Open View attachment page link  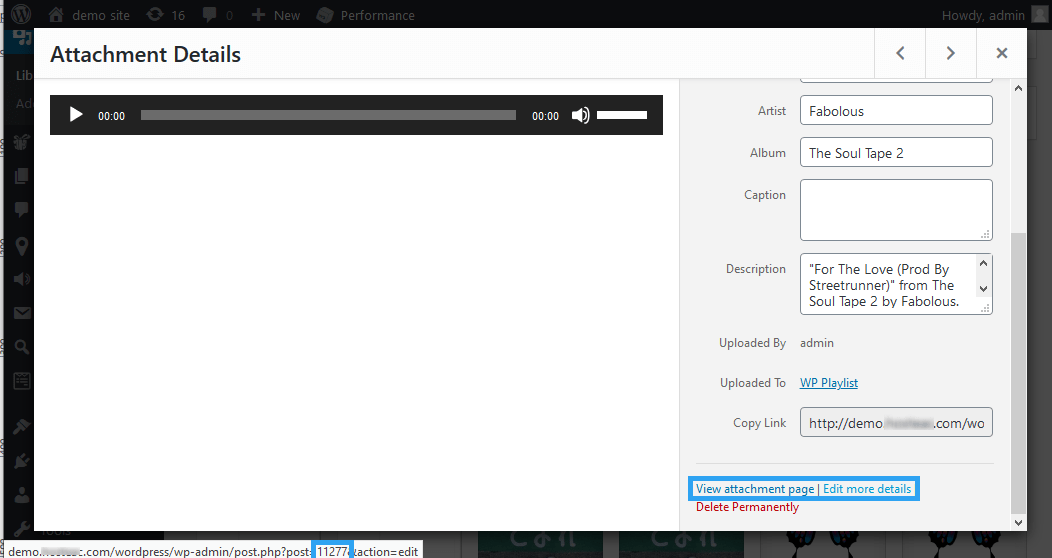pyautogui.click(x=755, y=489)
